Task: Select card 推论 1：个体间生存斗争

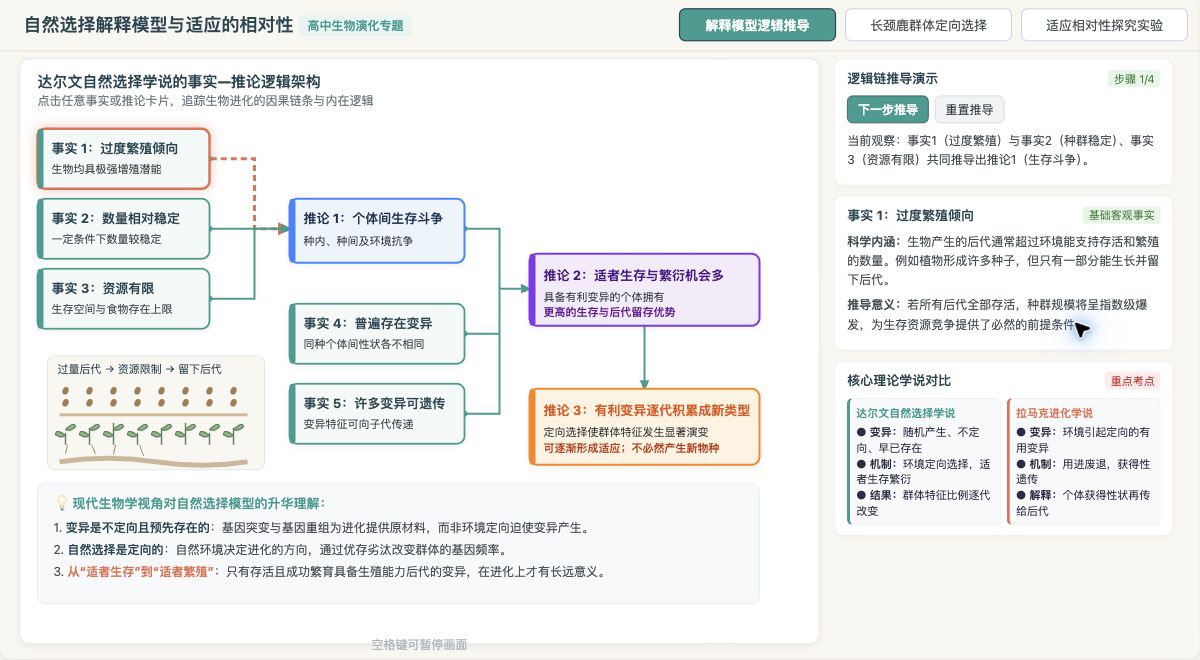Action: pyautogui.click(x=377, y=230)
